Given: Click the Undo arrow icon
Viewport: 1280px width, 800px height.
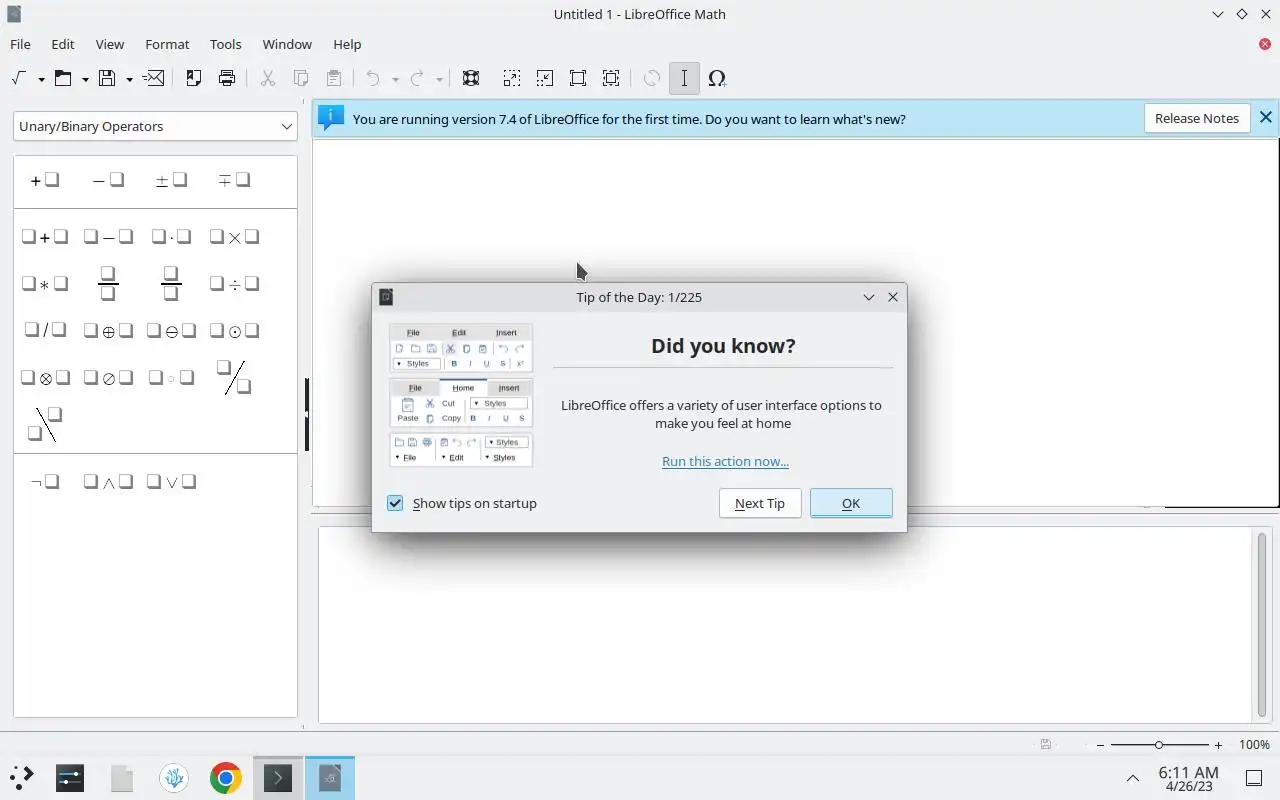Looking at the screenshot, I should coord(373,78).
